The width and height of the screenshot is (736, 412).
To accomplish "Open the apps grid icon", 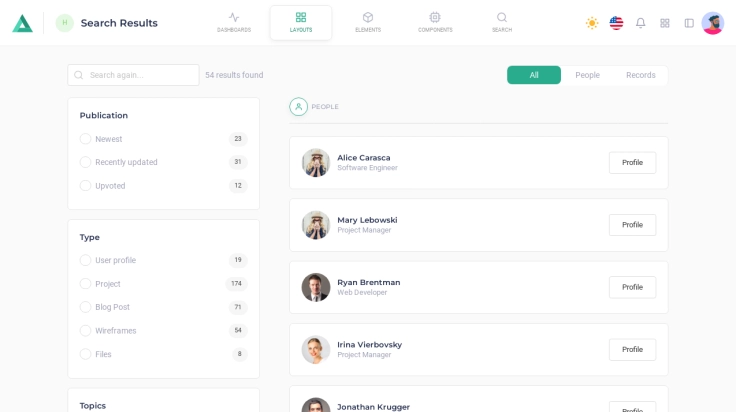I will coord(664,23).
